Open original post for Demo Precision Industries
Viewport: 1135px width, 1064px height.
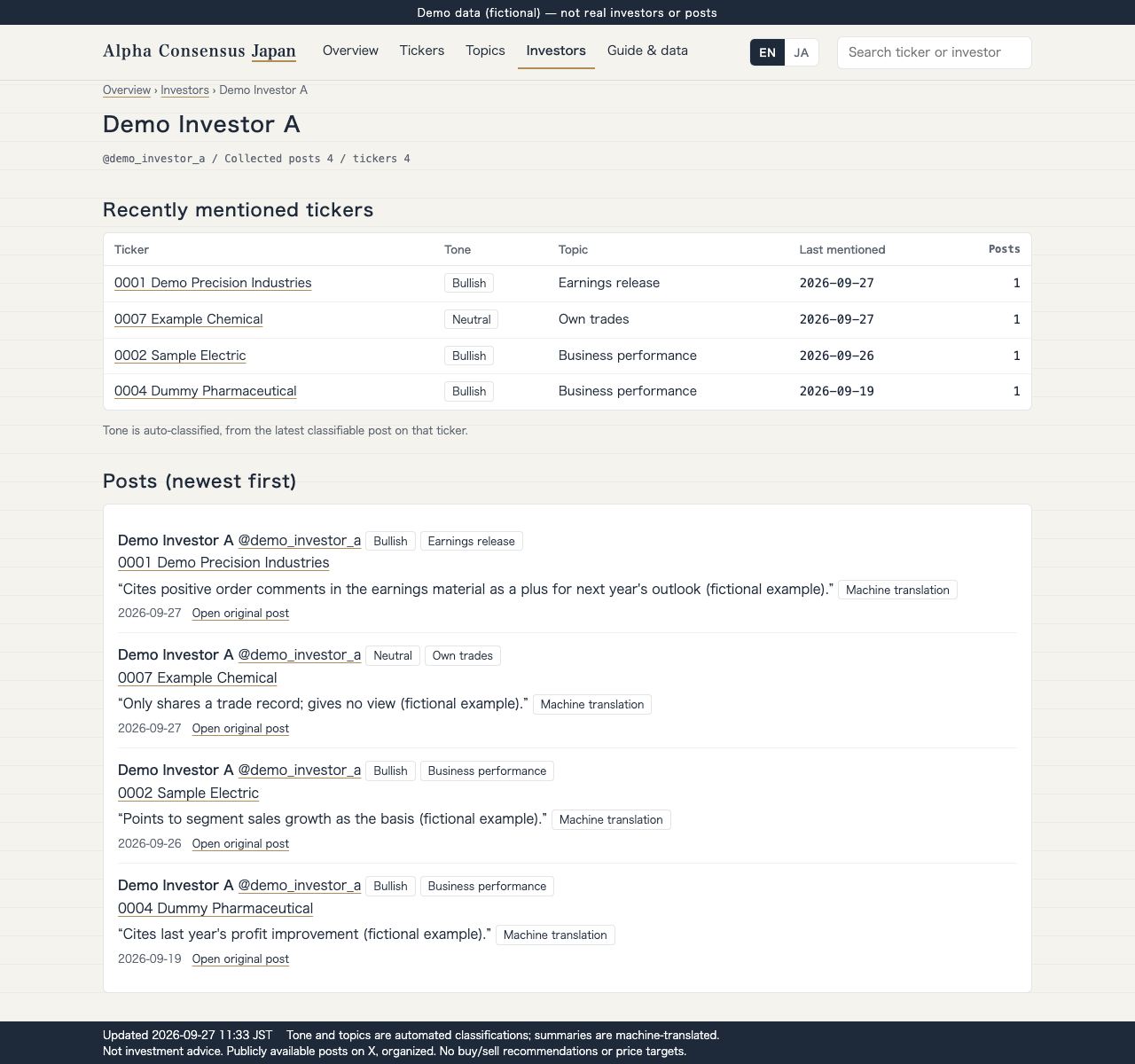click(x=240, y=614)
